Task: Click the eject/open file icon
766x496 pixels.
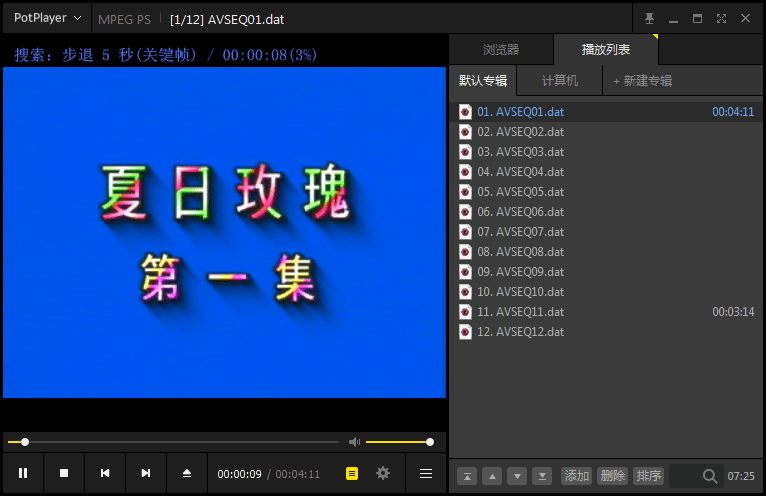Action: [x=187, y=473]
